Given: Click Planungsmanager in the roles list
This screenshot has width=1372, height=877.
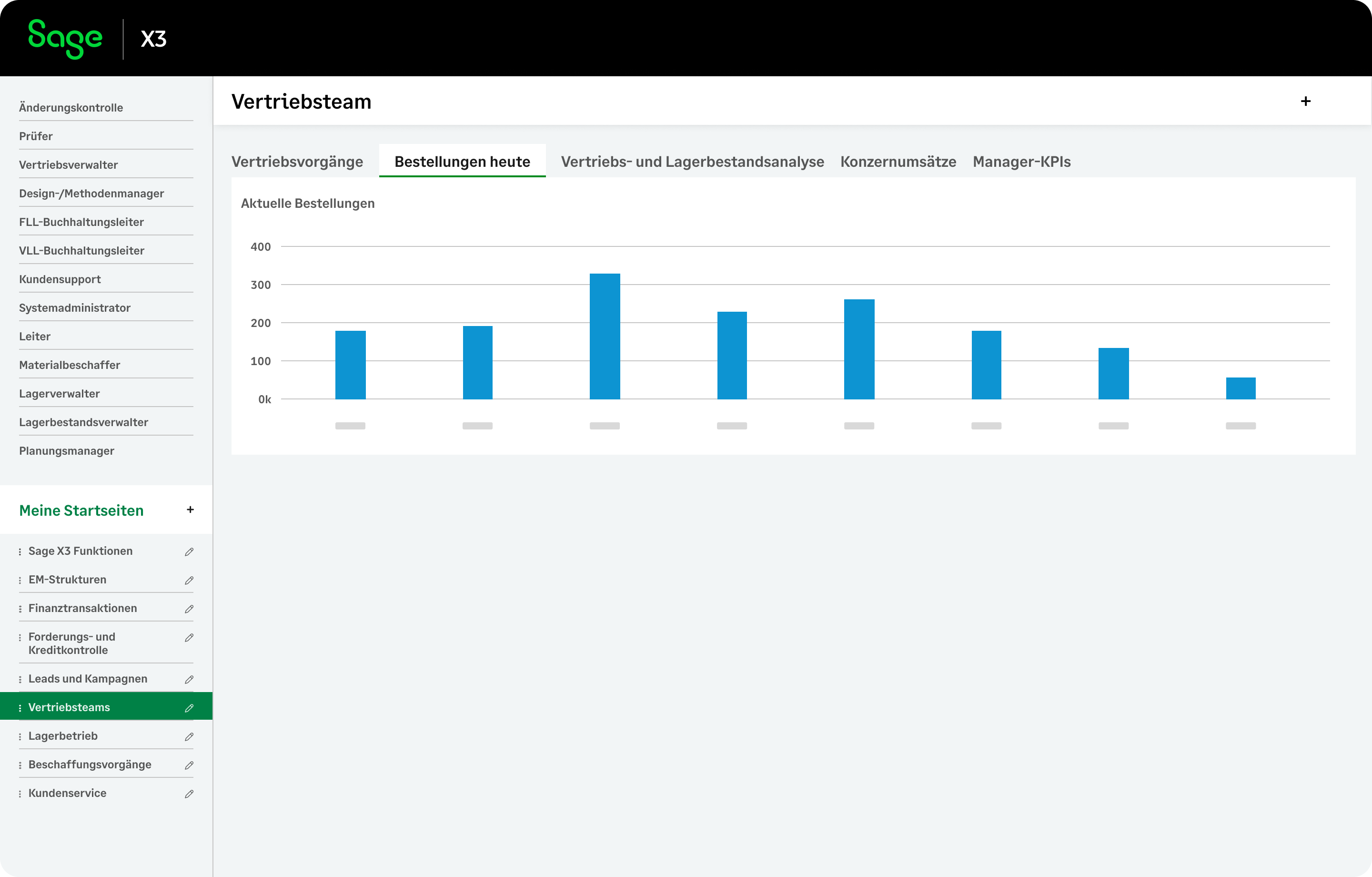Looking at the screenshot, I should (67, 451).
